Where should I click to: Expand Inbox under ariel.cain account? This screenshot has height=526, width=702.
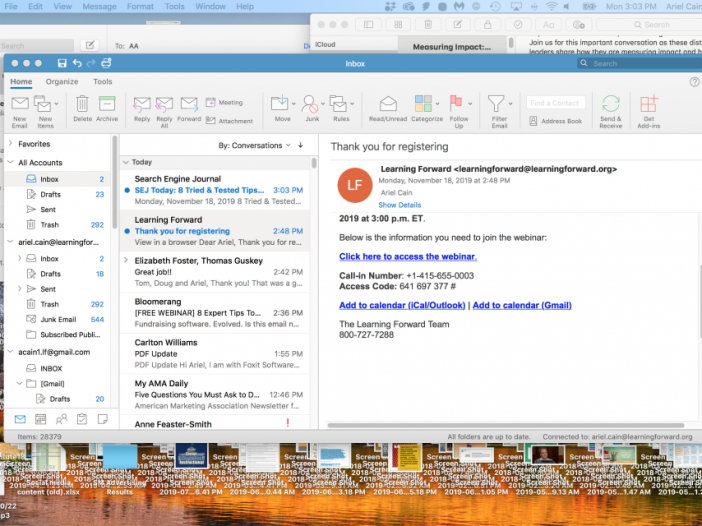20,258
